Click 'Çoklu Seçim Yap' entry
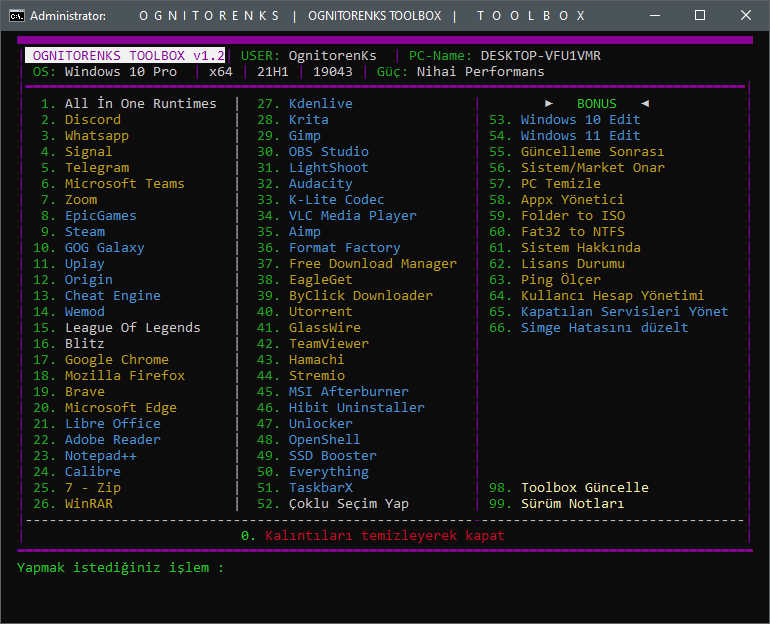770x624 pixels. pyautogui.click(x=349, y=504)
